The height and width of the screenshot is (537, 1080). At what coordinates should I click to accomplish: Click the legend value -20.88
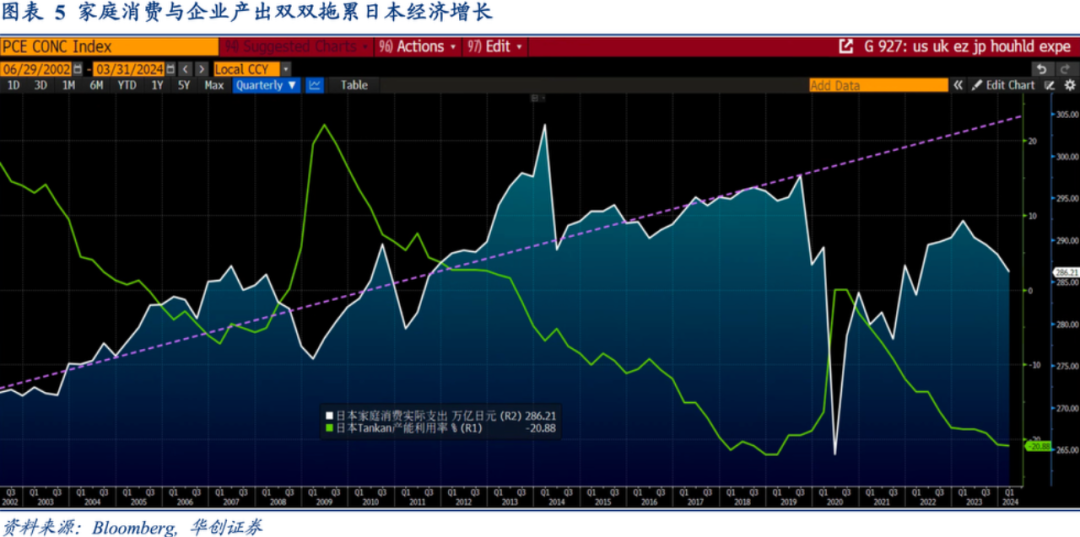pos(541,428)
